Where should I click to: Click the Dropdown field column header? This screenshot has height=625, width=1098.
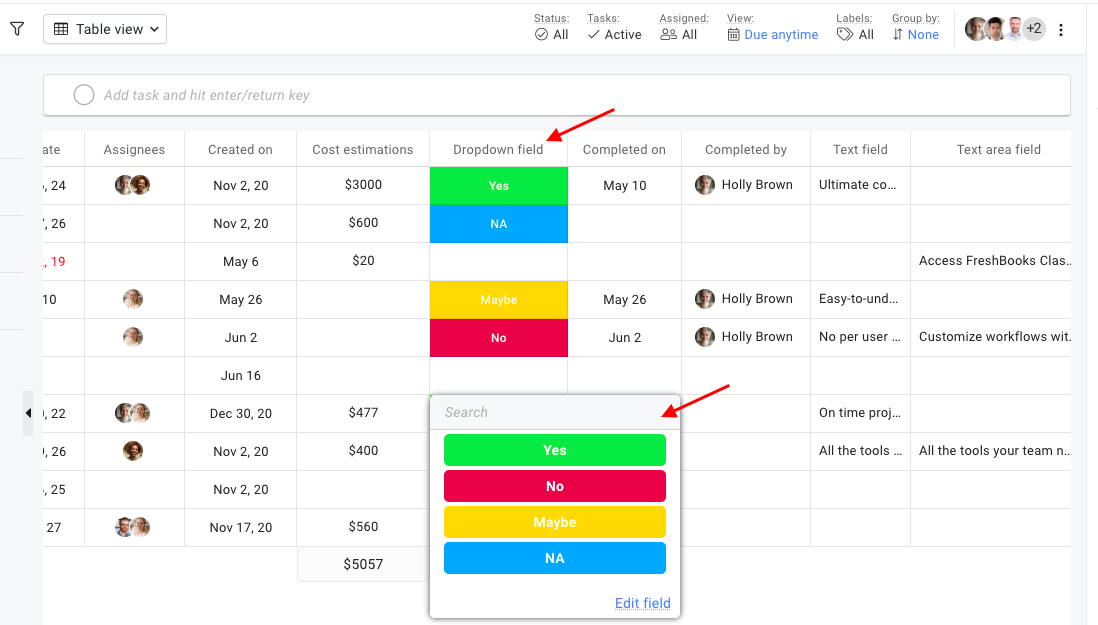pos(498,150)
